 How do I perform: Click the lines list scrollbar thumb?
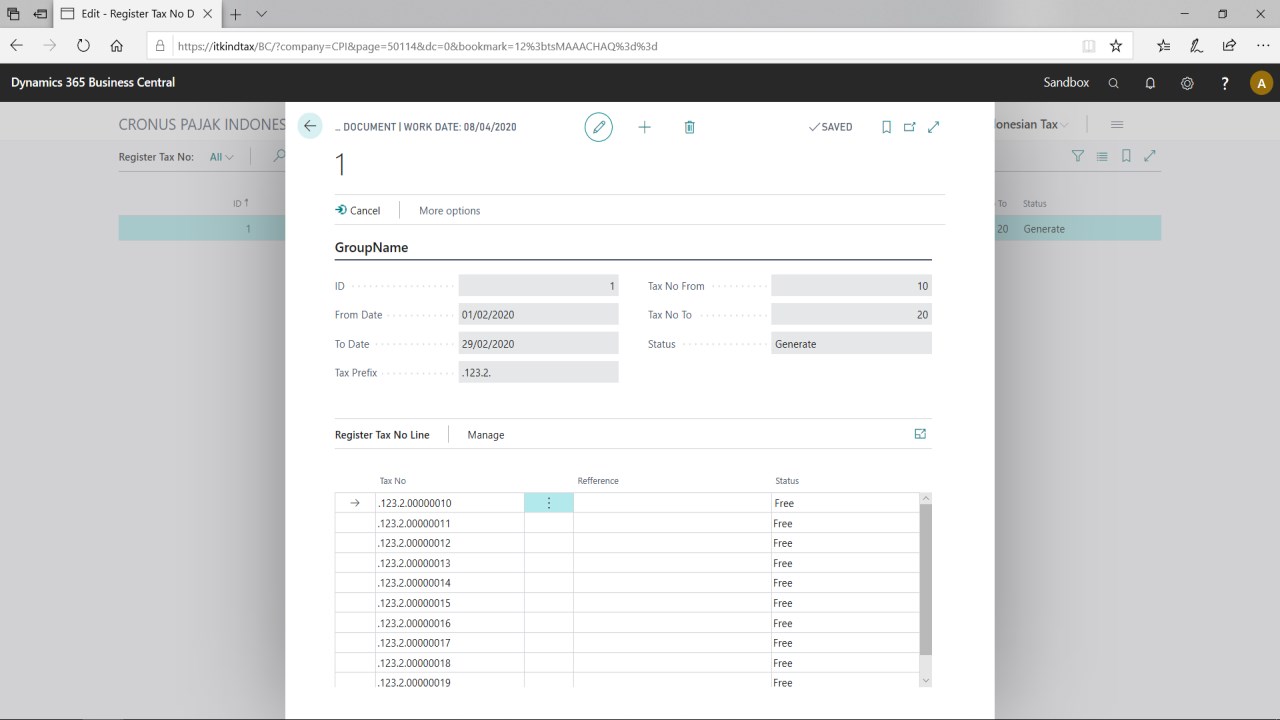925,579
